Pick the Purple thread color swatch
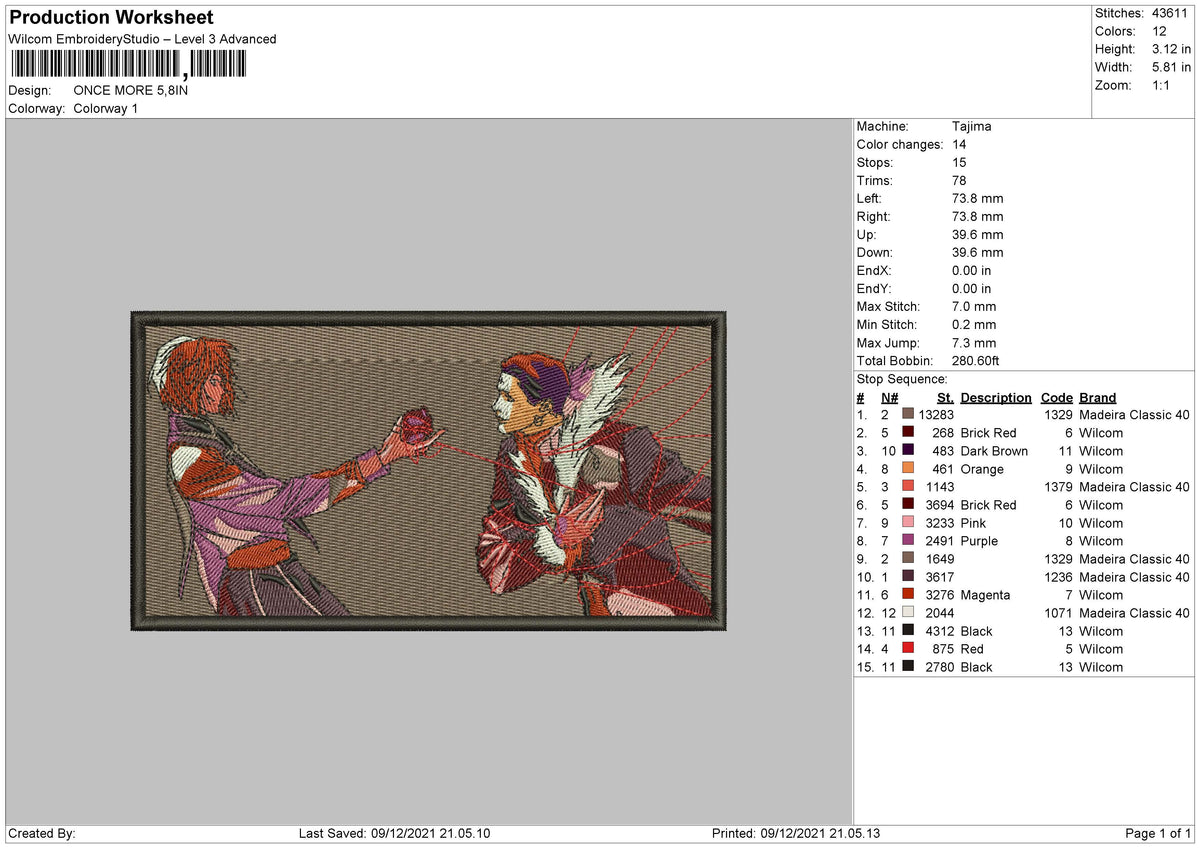Image resolution: width=1200 pixels, height=848 pixels. click(908, 541)
